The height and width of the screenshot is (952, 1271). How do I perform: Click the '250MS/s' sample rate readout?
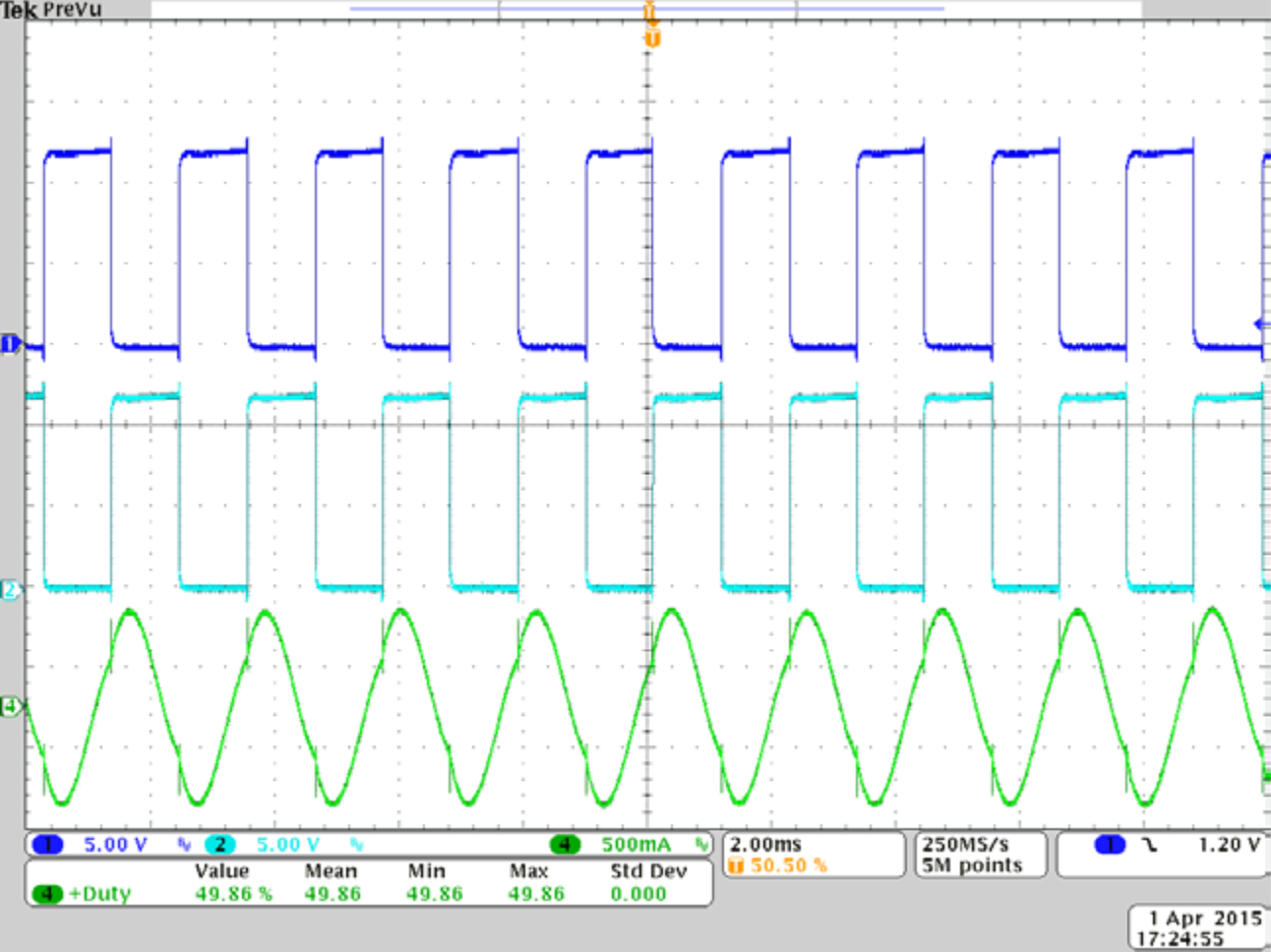click(x=966, y=844)
